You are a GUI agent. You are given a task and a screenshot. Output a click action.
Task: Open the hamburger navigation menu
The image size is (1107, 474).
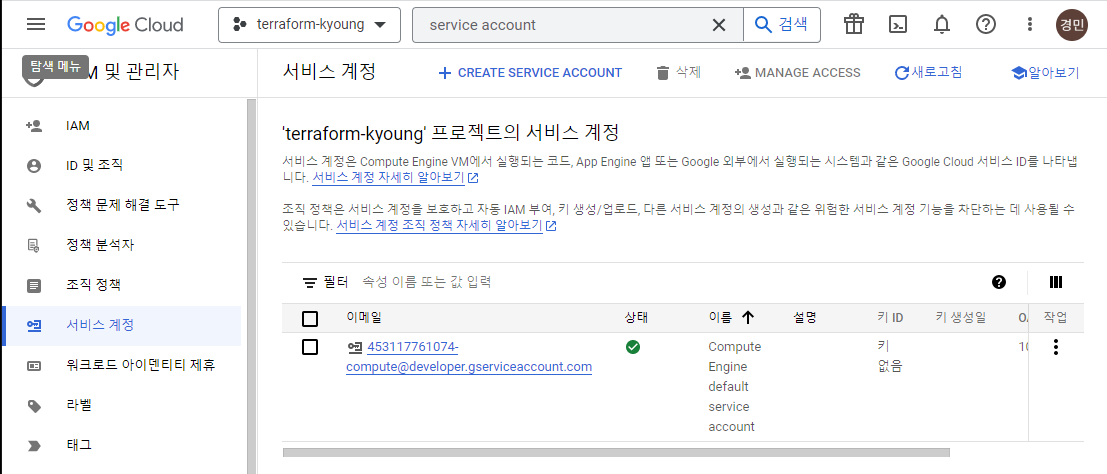coord(36,25)
